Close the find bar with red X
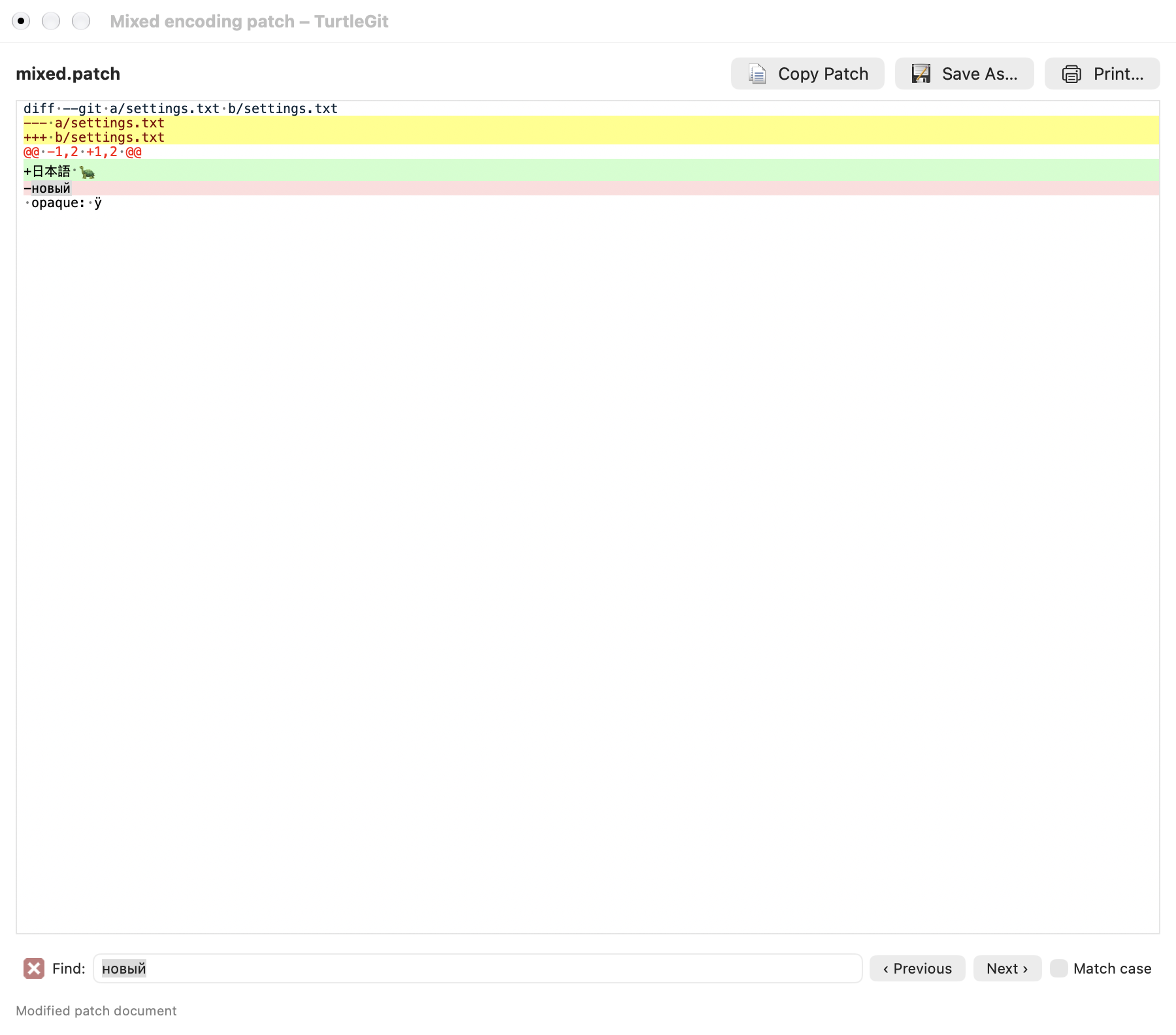Viewport: 1176px width, 1035px height. 34,968
